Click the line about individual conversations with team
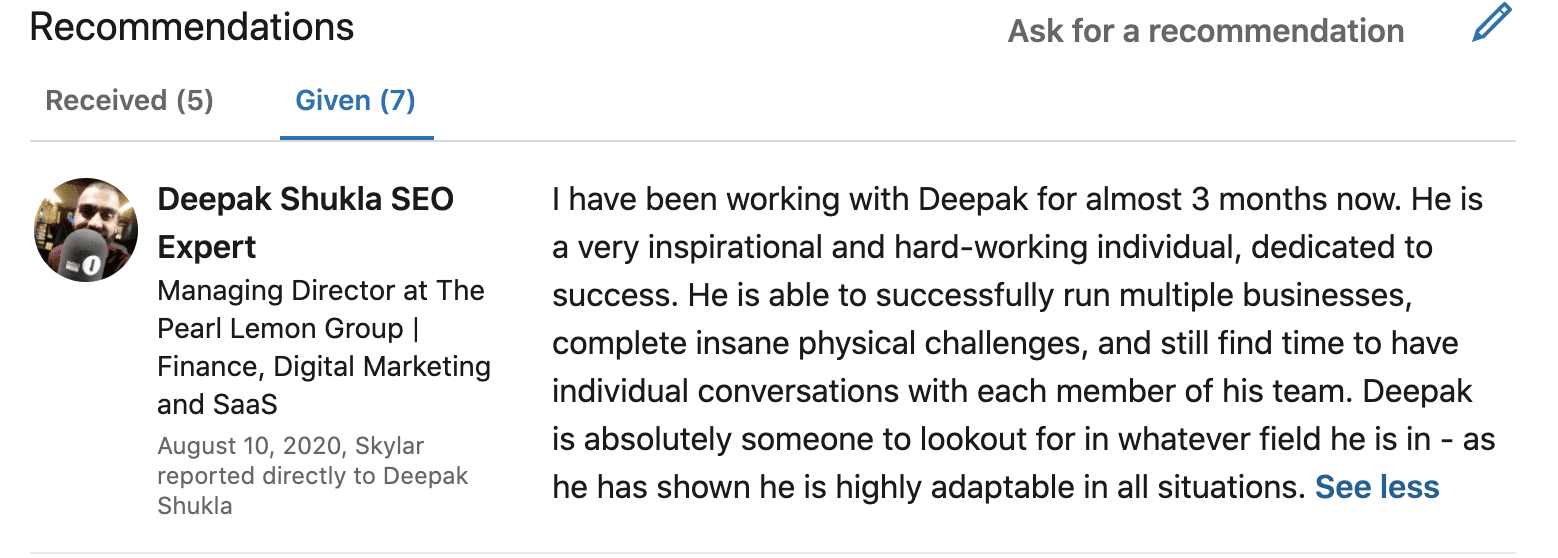The height and width of the screenshot is (558, 1558). click(x=1012, y=391)
